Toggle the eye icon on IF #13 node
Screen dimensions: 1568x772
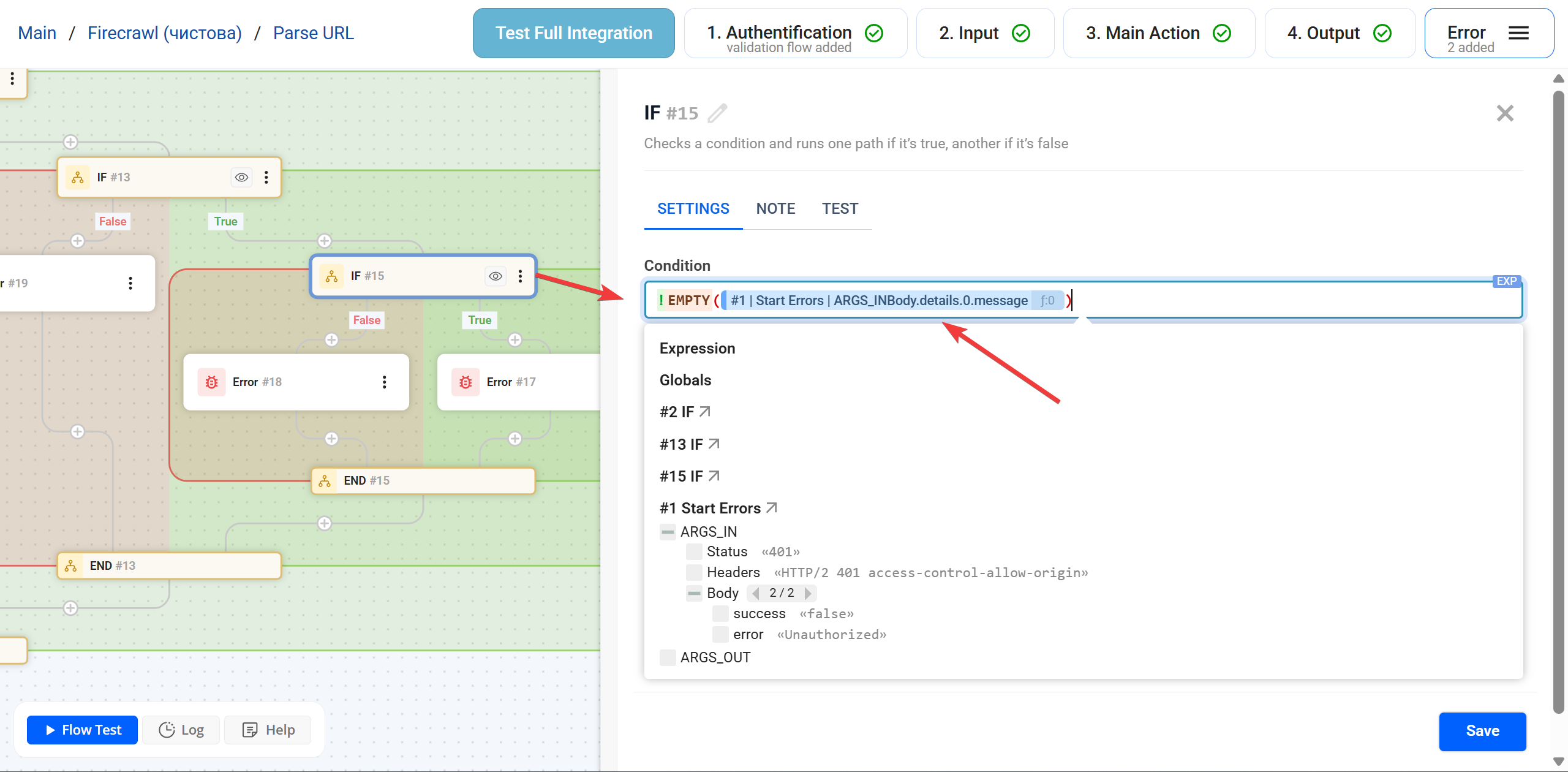click(x=242, y=177)
